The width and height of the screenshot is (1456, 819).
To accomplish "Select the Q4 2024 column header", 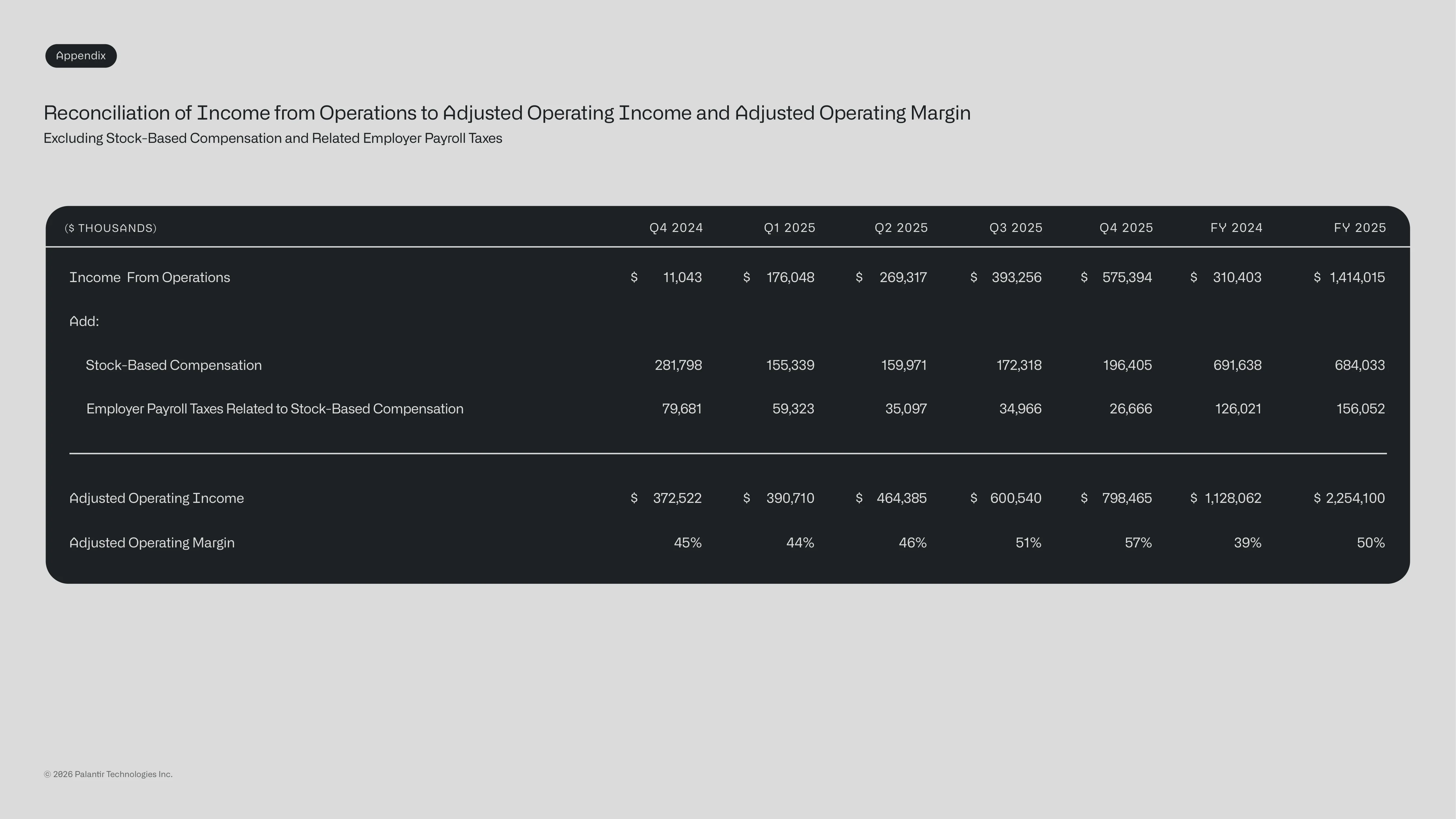I will pyautogui.click(x=676, y=228).
